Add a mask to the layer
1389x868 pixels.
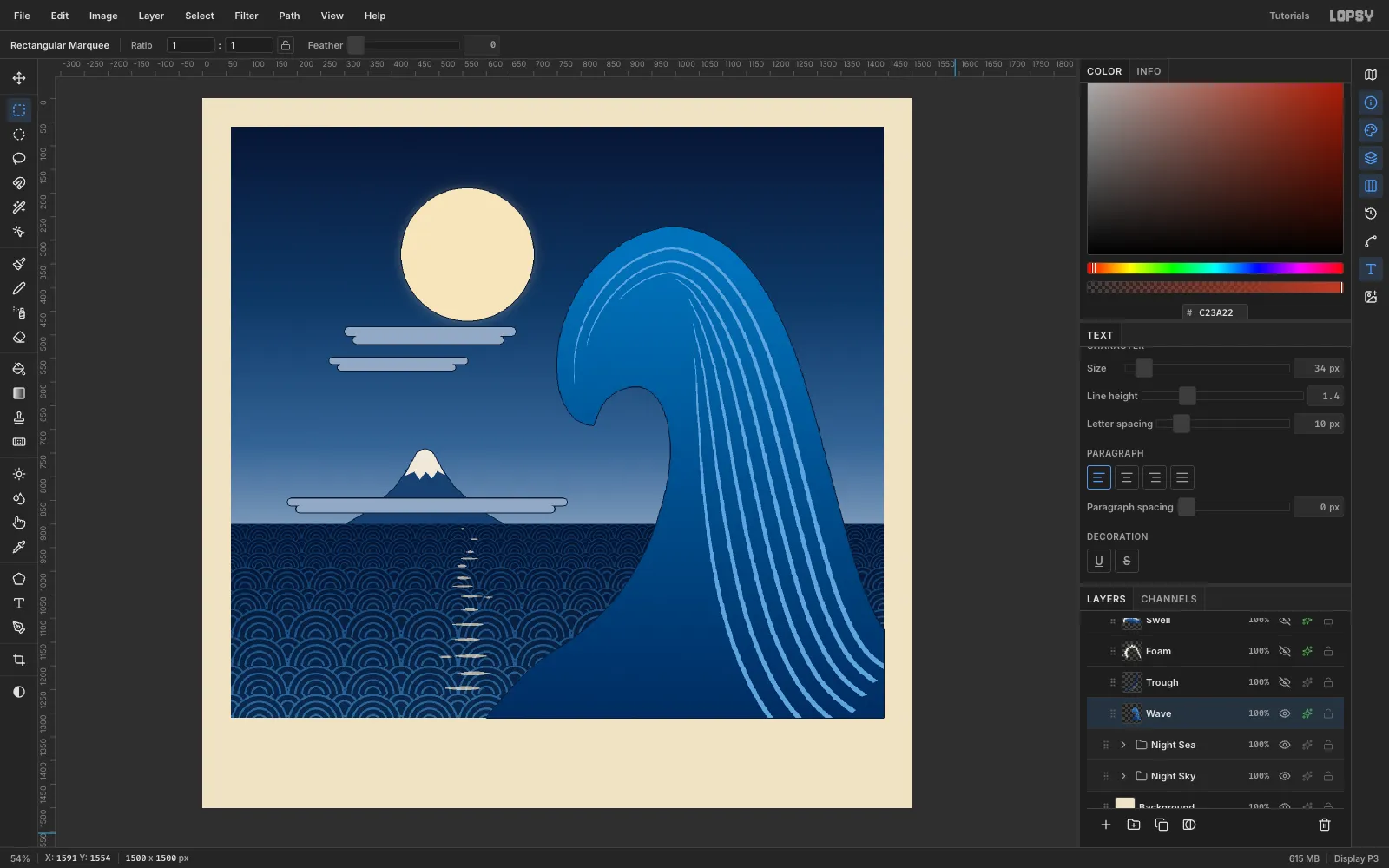pyautogui.click(x=1189, y=825)
